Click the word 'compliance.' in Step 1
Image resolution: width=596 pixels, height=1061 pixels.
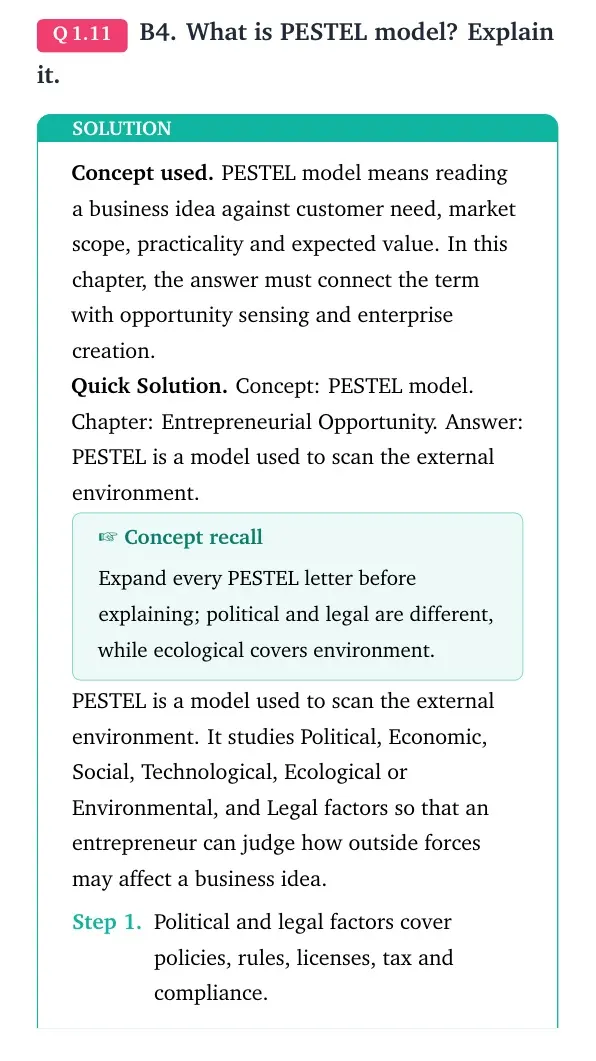211,993
